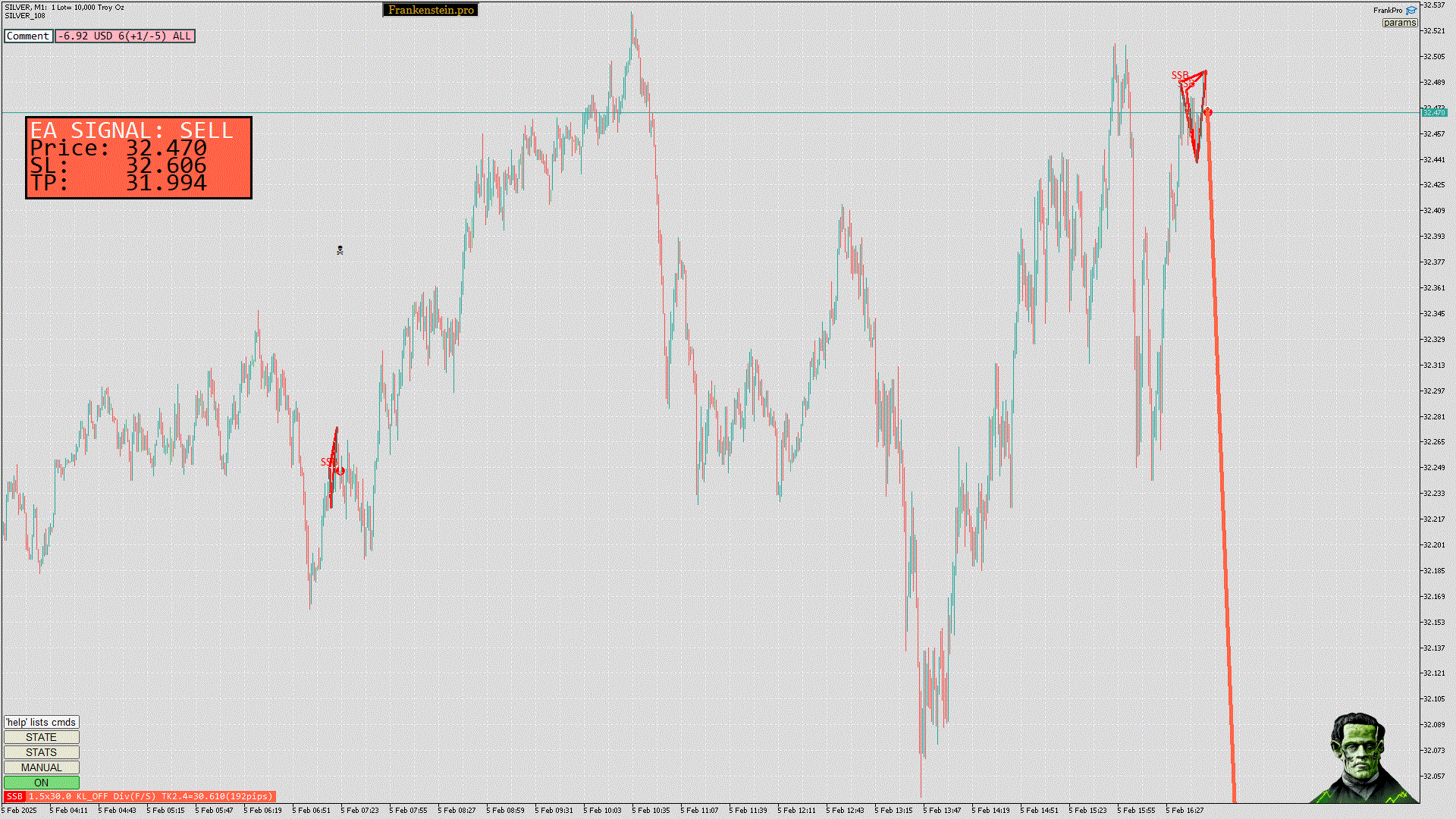Switch to MANUAL mode button
1456x819 pixels.
[42, 767]
